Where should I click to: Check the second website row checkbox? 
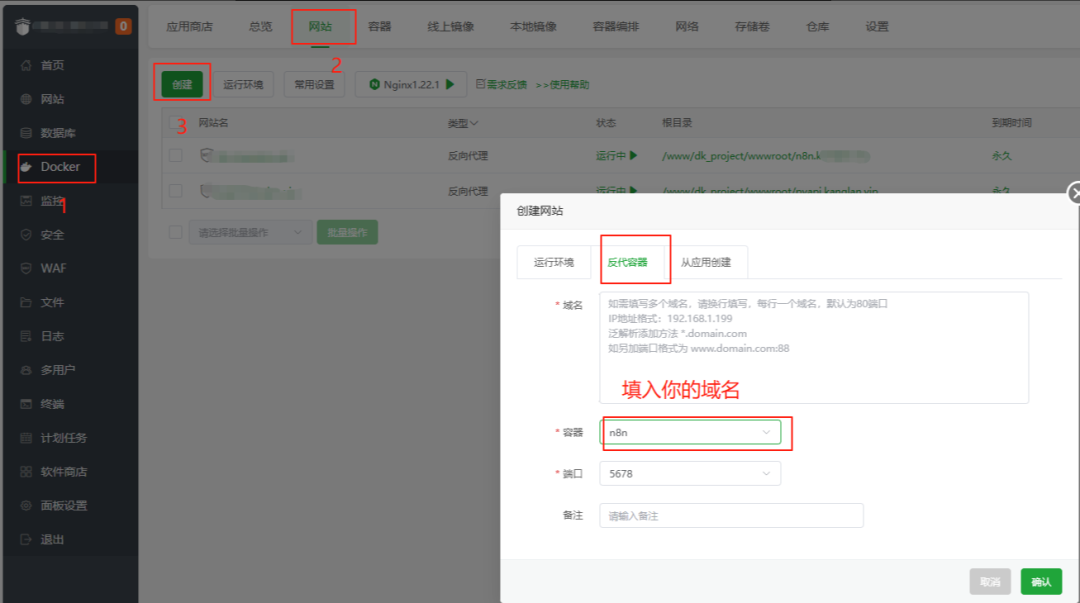click(176, 191)
